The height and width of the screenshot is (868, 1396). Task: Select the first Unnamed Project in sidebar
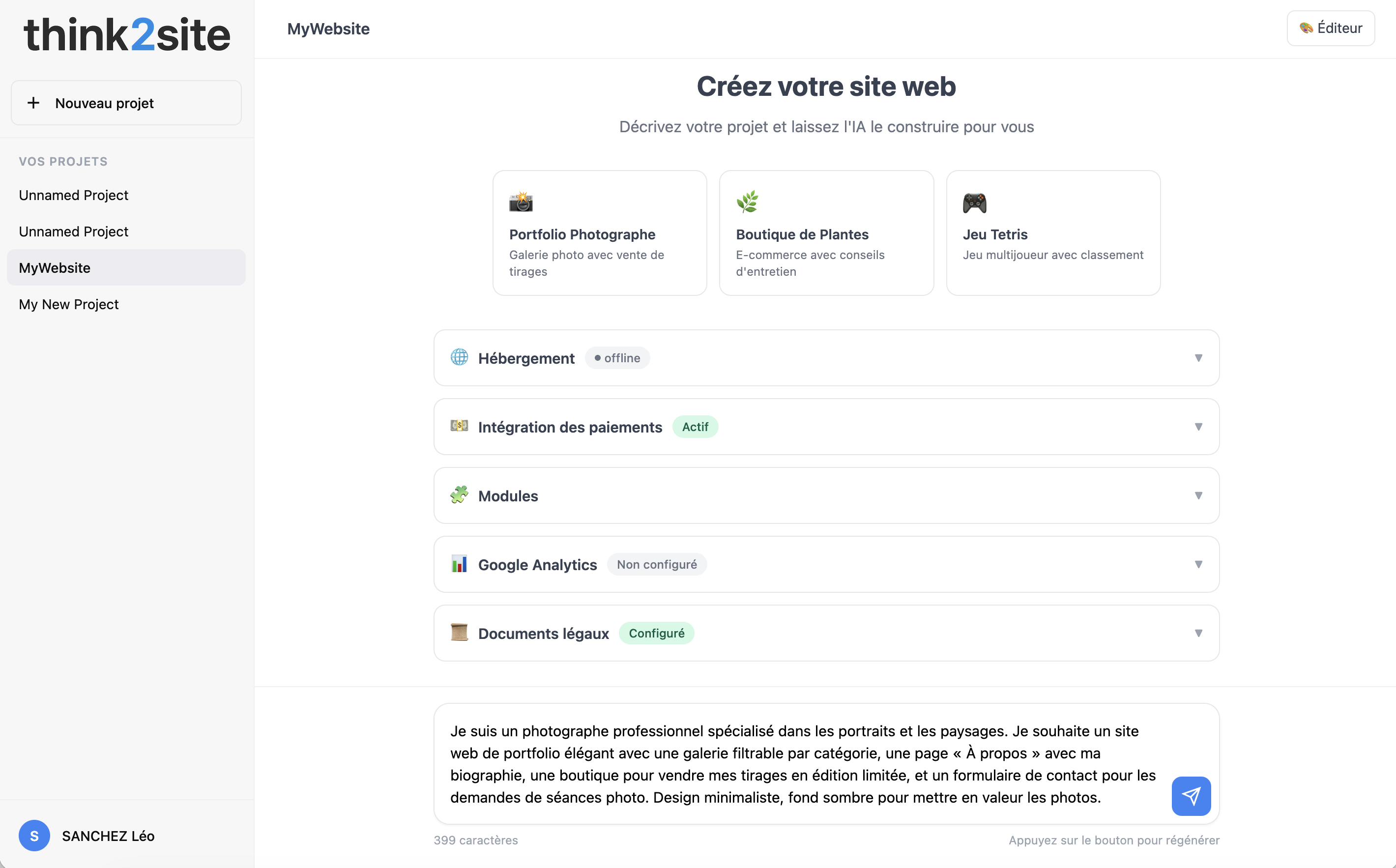73,195
